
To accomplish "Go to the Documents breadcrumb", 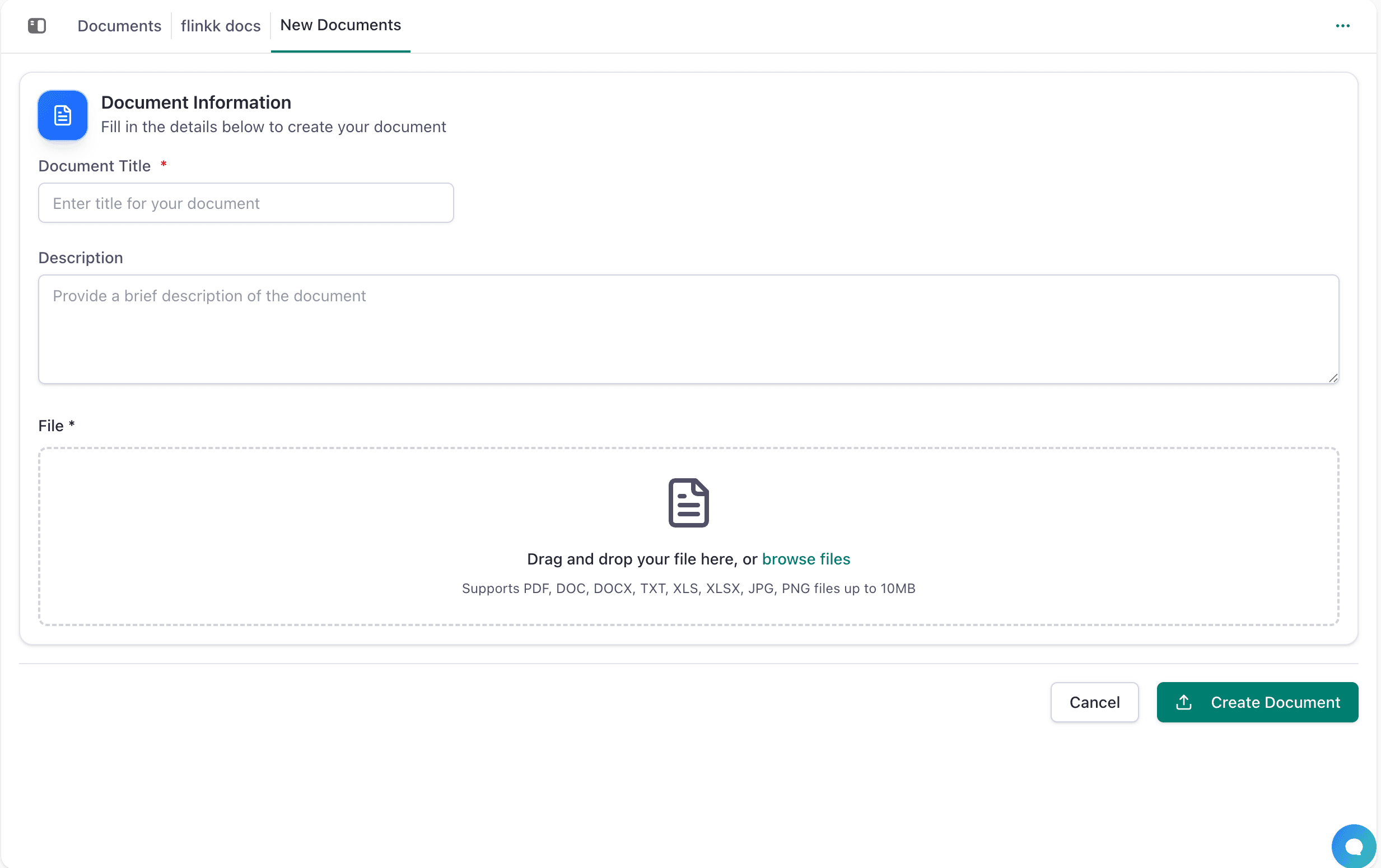I will [x=119, y=26].
